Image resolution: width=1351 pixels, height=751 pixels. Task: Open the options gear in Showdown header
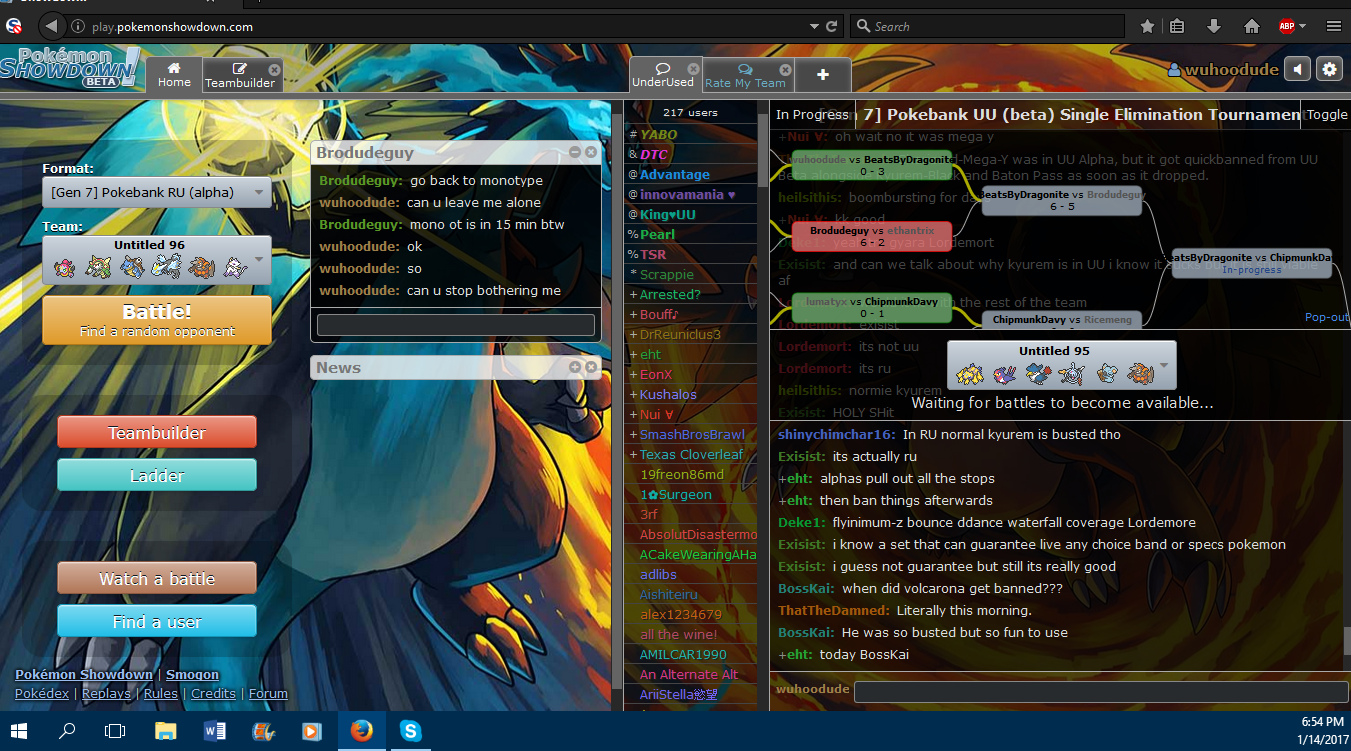1329,69
